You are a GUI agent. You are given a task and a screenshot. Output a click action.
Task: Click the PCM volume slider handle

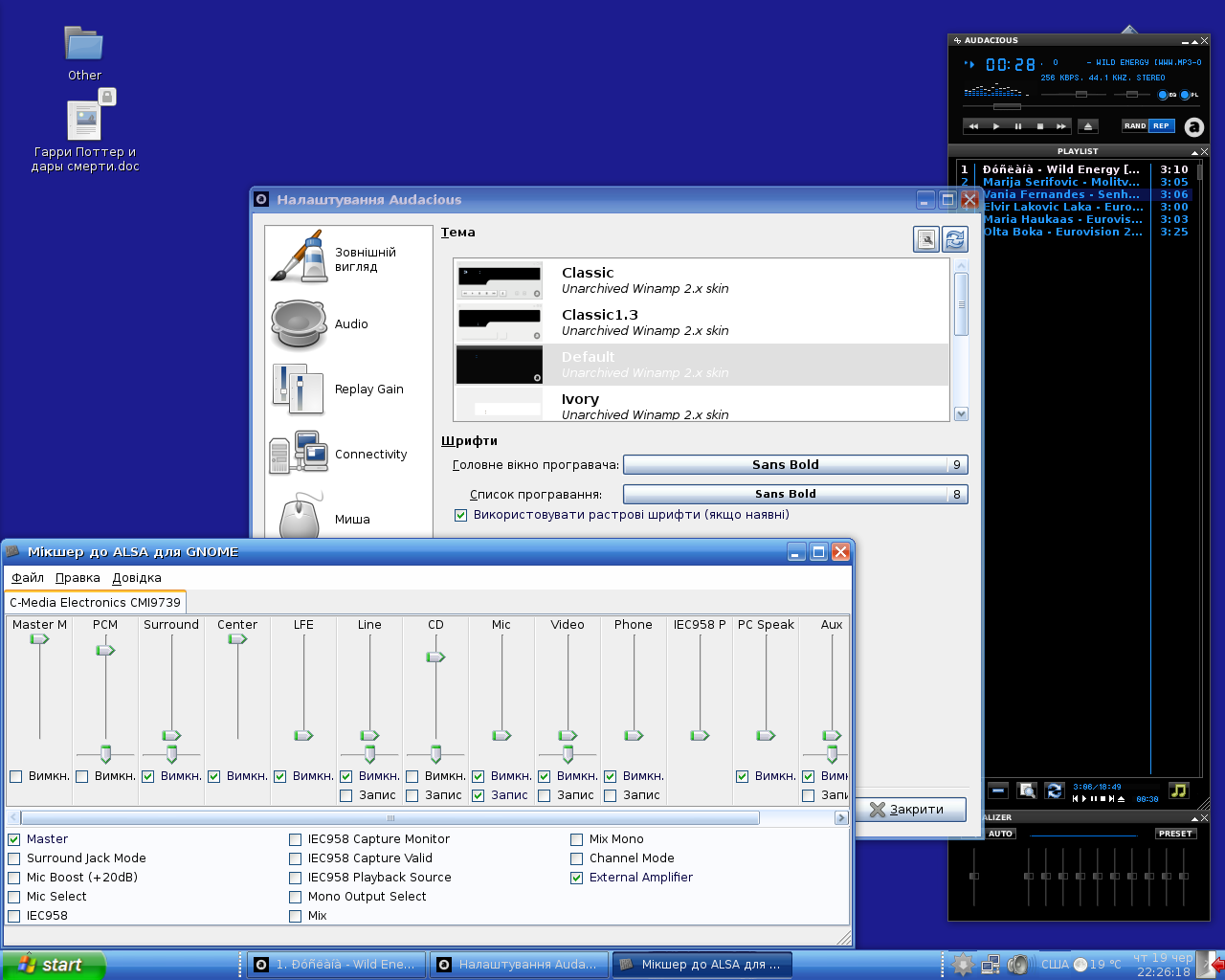click(x=105, y=650)
